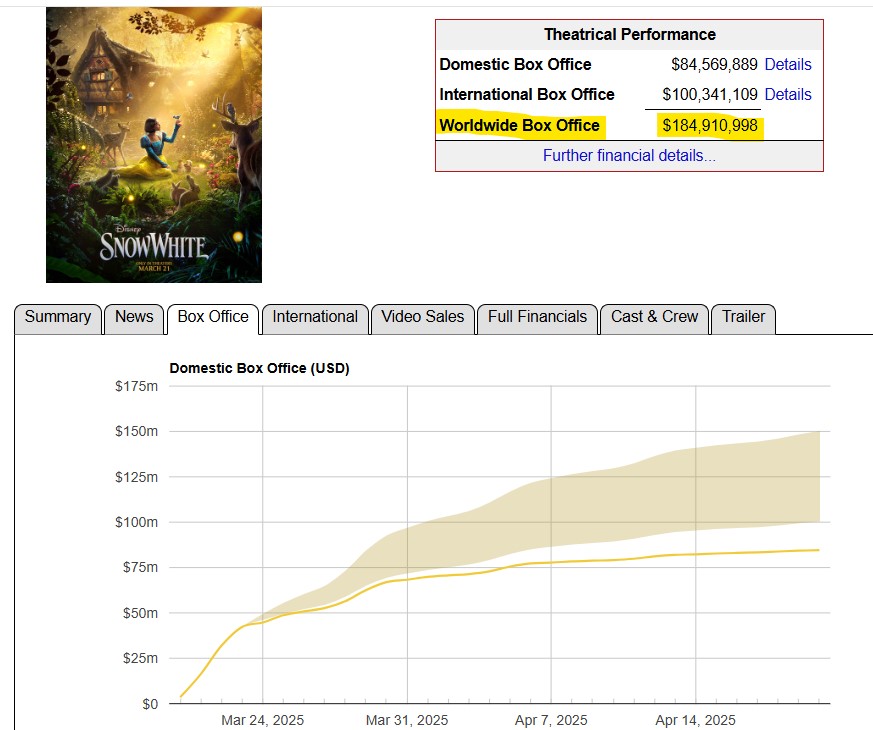
Task: Click the Snow White movie poster
Action: 154,145
